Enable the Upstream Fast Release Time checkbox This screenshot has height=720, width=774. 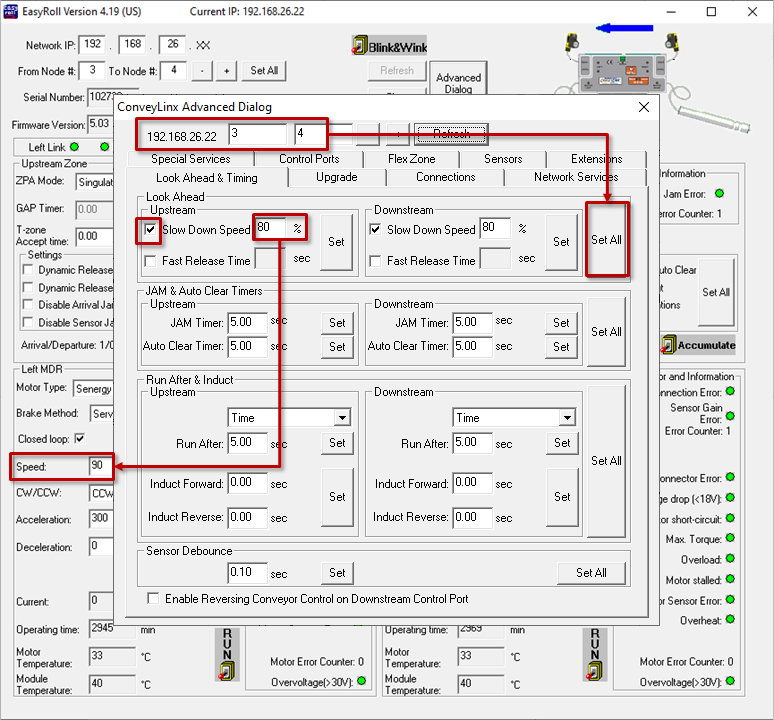(x=150, y=261)
